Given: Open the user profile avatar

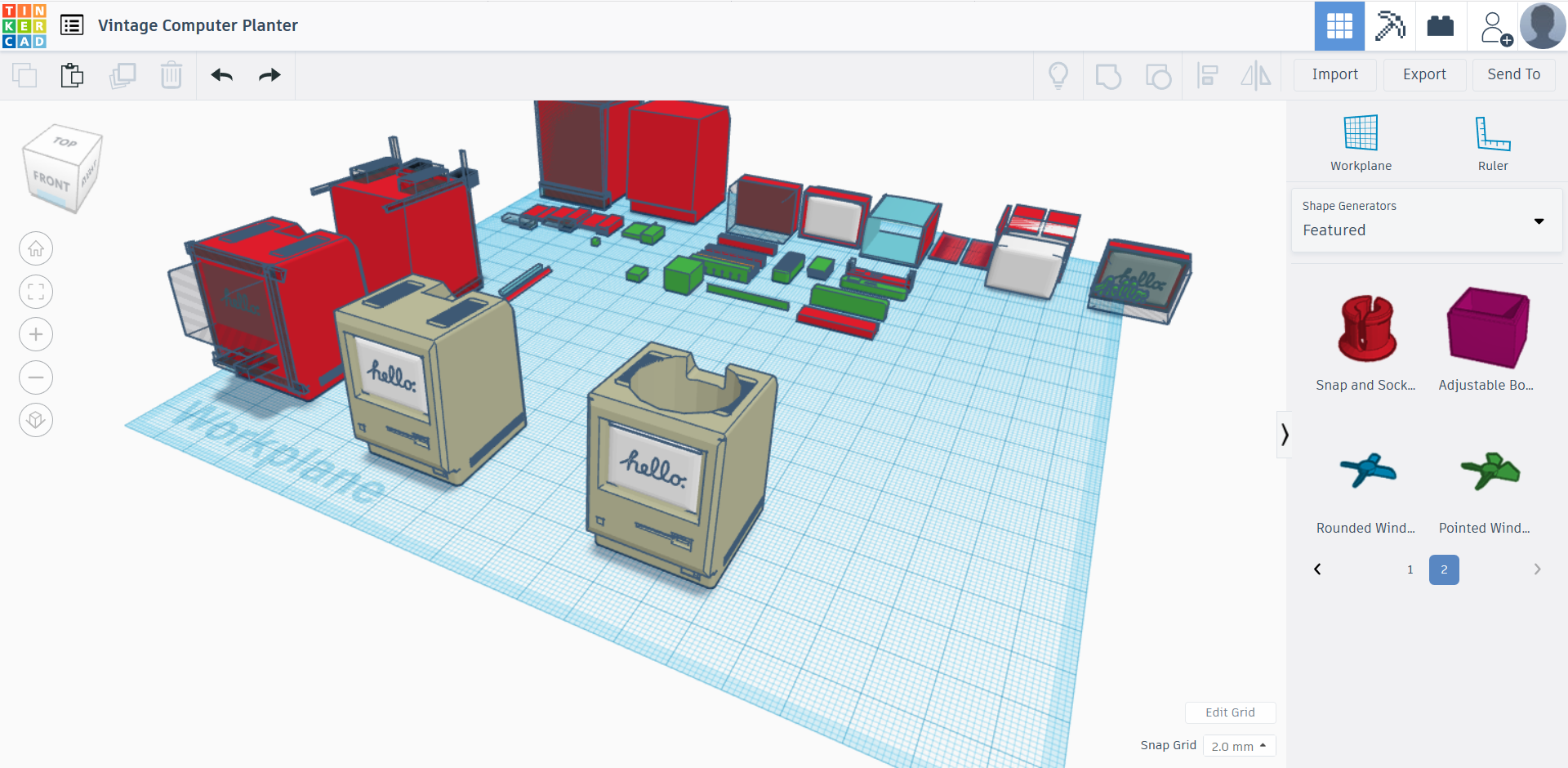Looking at the screenshot, I should click(1543, 26).
